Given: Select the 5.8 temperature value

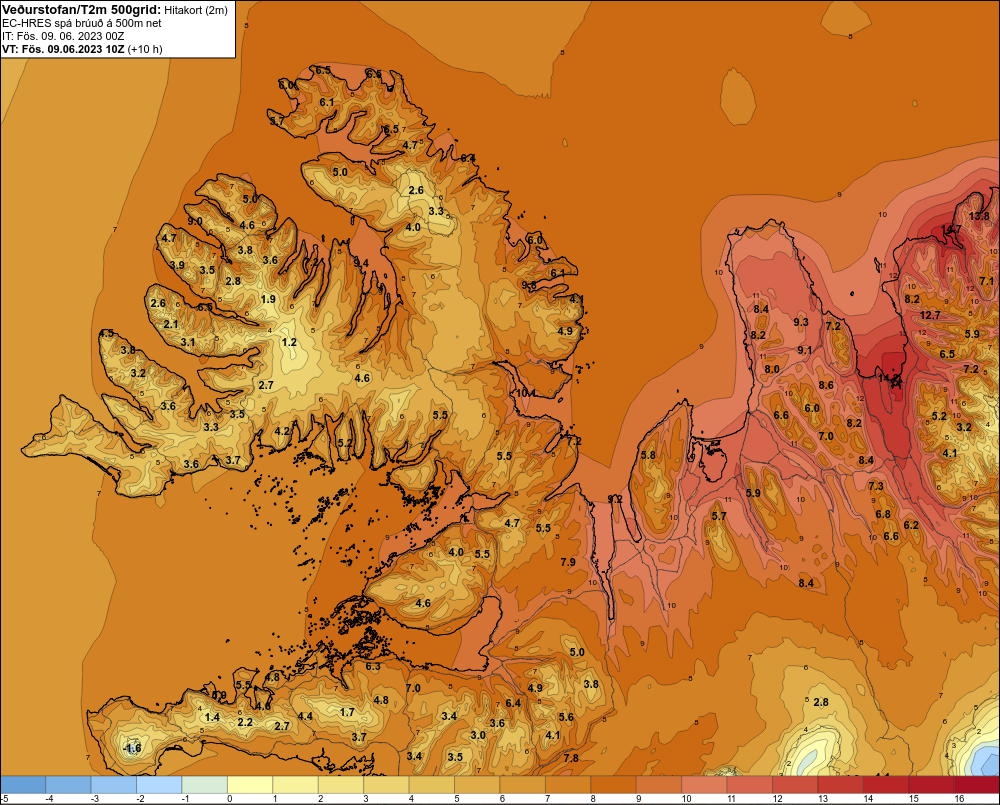Looking at the screenshot, I should click(648, 455).
